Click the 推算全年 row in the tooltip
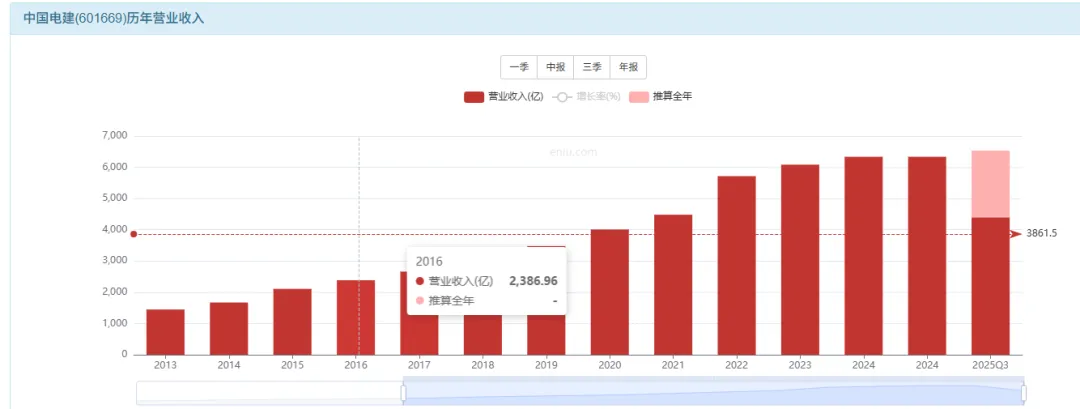The width and height of the screenshot is (1080, 409). coord(486,301)
